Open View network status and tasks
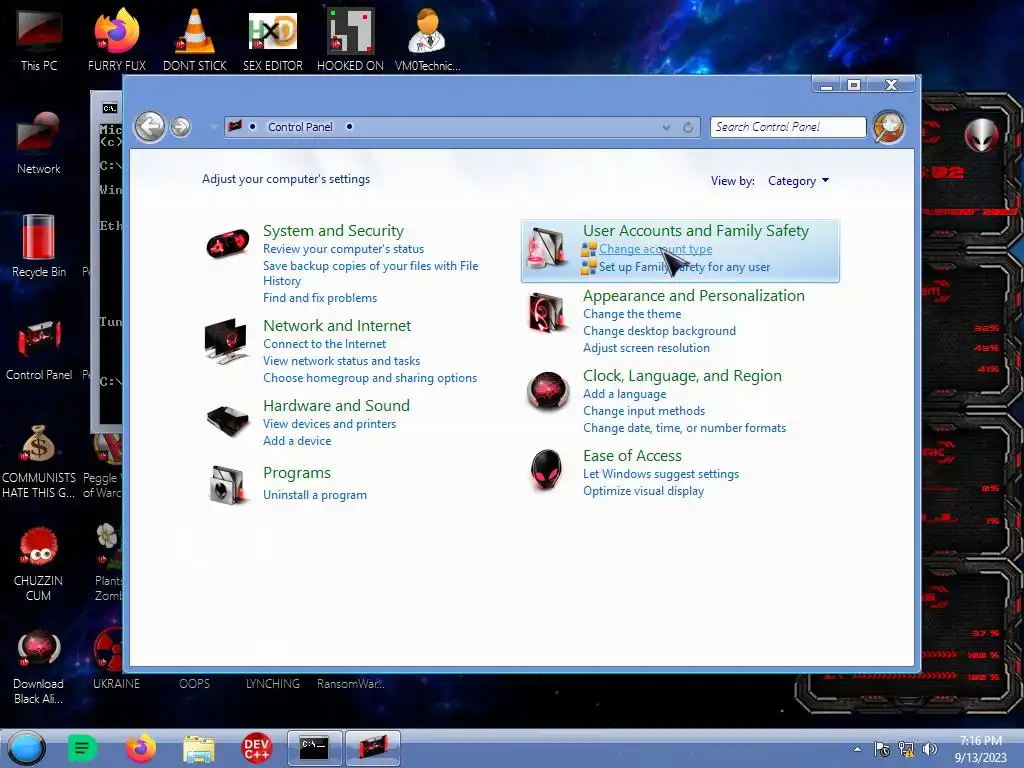 342,360
